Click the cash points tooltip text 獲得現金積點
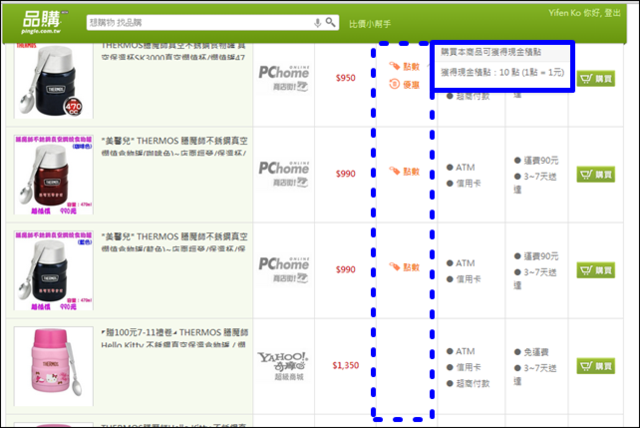This screenshot has width=640, height=428. [502, 73]
